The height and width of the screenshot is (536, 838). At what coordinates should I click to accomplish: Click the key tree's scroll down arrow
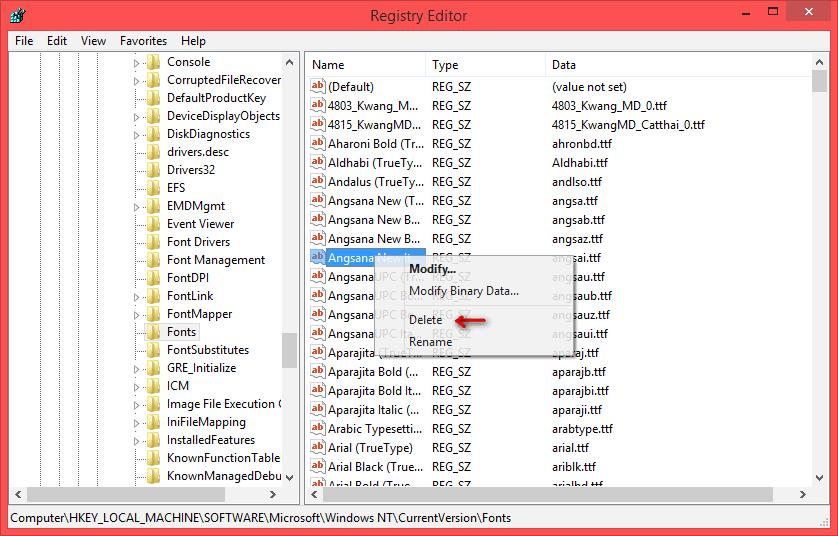[x=289, y=477]
